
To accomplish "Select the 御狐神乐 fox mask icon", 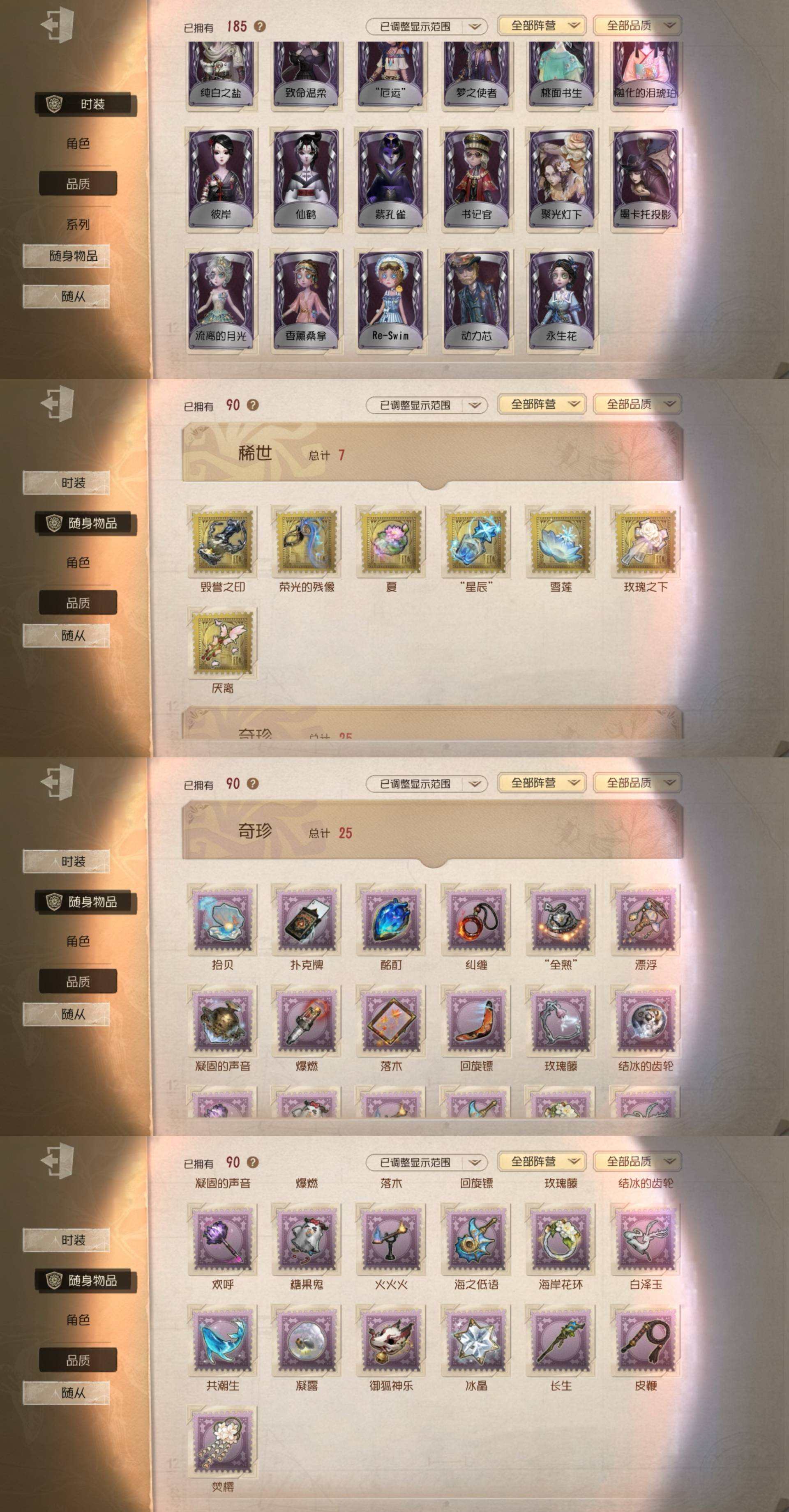I will [391, 1341].
